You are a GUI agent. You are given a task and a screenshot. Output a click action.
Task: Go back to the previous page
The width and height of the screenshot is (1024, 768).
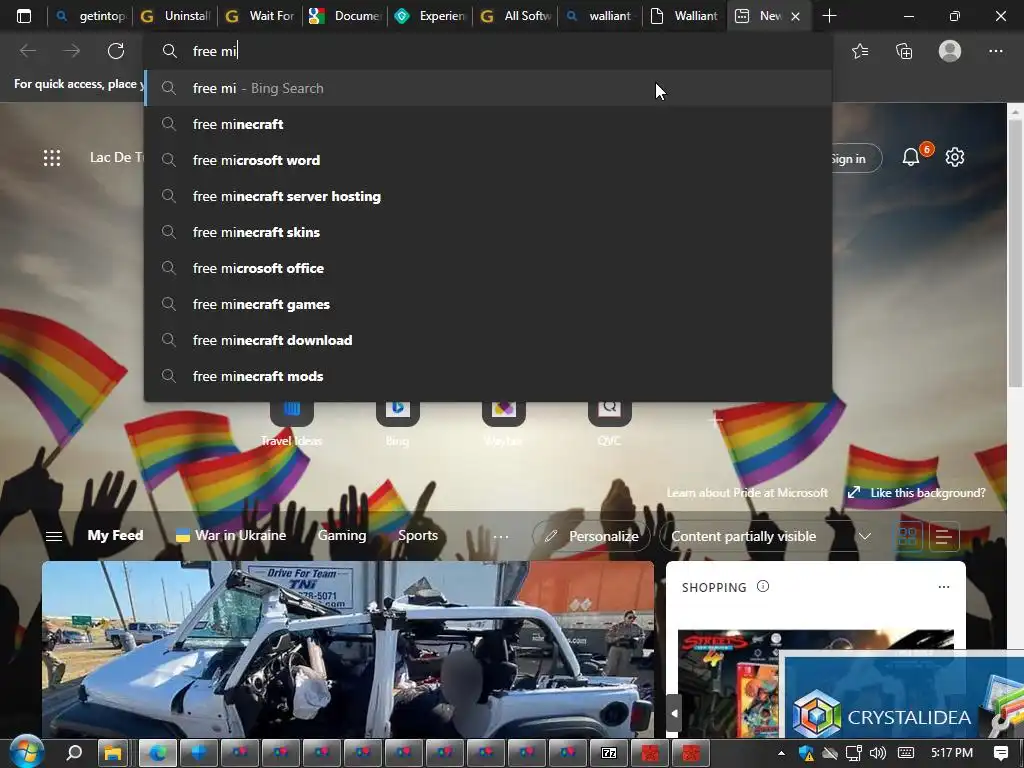point(28,51)
